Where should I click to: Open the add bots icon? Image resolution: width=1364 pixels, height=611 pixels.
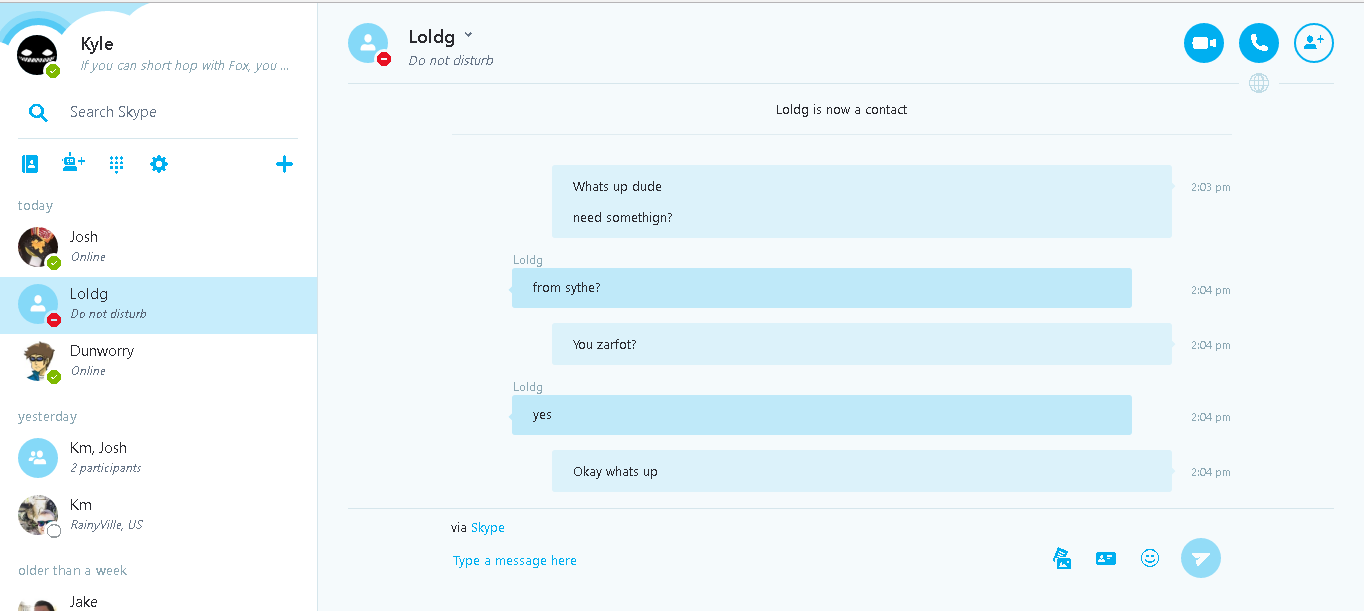click(x=74, y=163)
